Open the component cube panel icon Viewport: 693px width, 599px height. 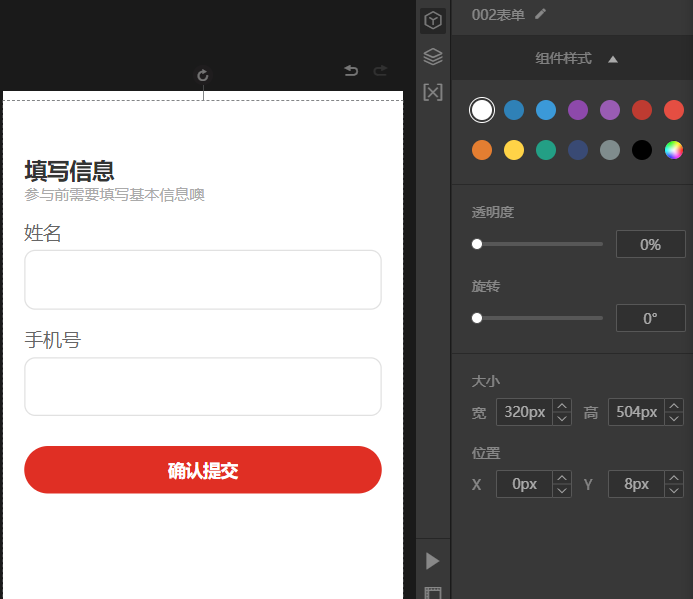point(433,20)
